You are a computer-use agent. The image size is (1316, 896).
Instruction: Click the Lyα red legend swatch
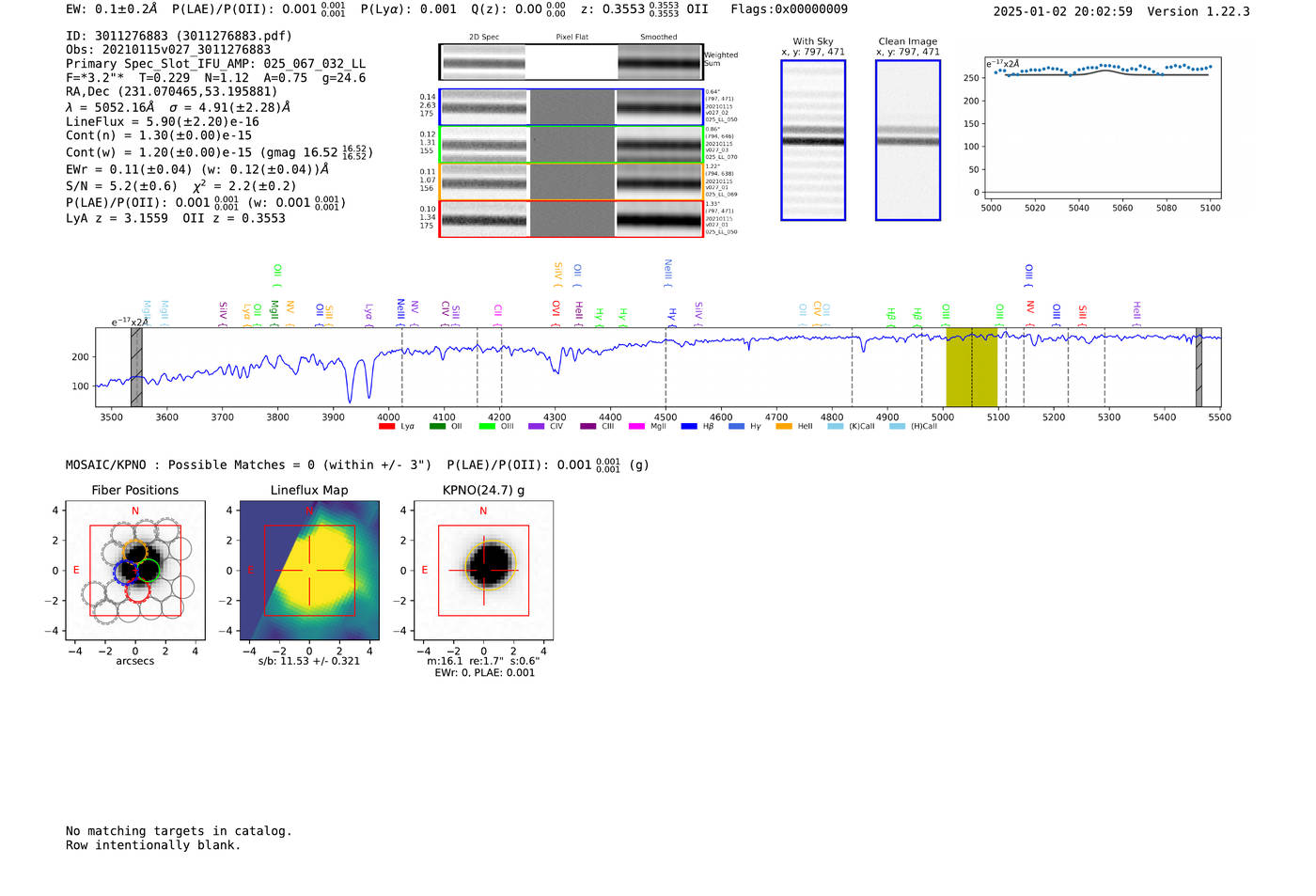click(386, 426)
